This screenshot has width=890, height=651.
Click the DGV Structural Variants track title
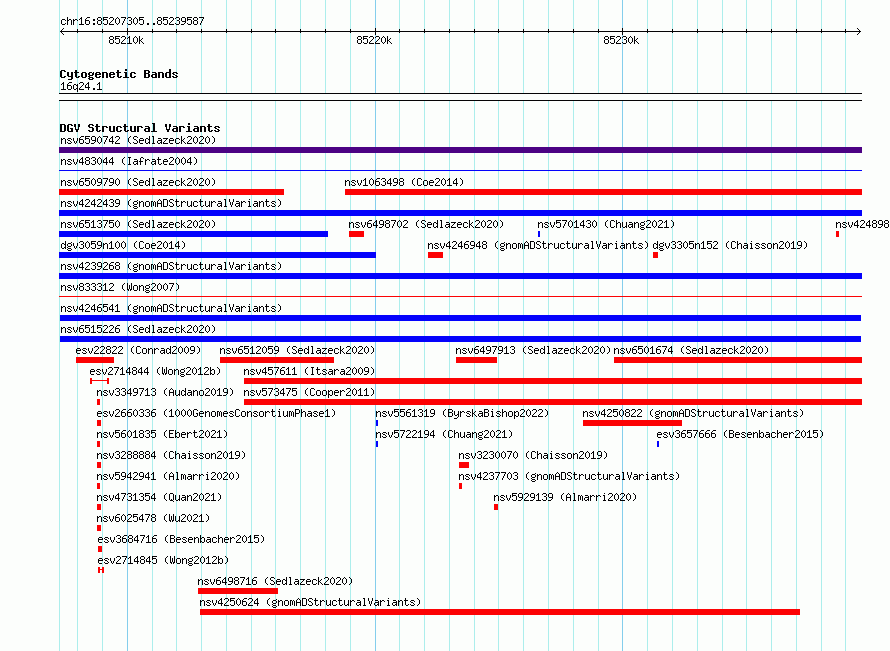point(140,128)
